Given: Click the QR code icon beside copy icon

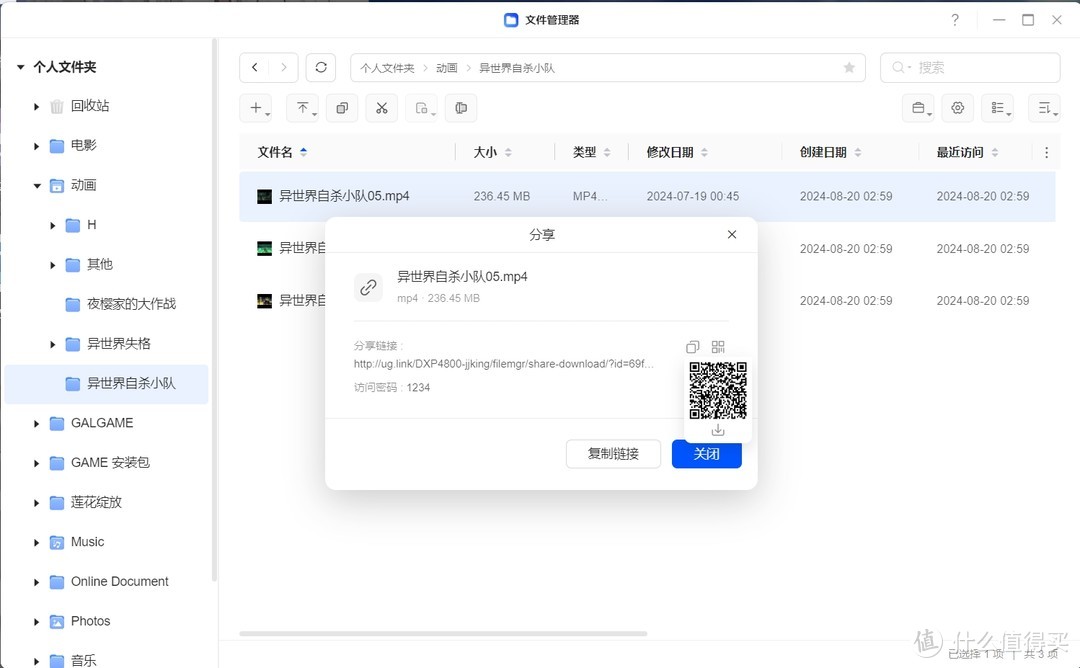Looking at the screenshot, I should (x=717, y=346).
